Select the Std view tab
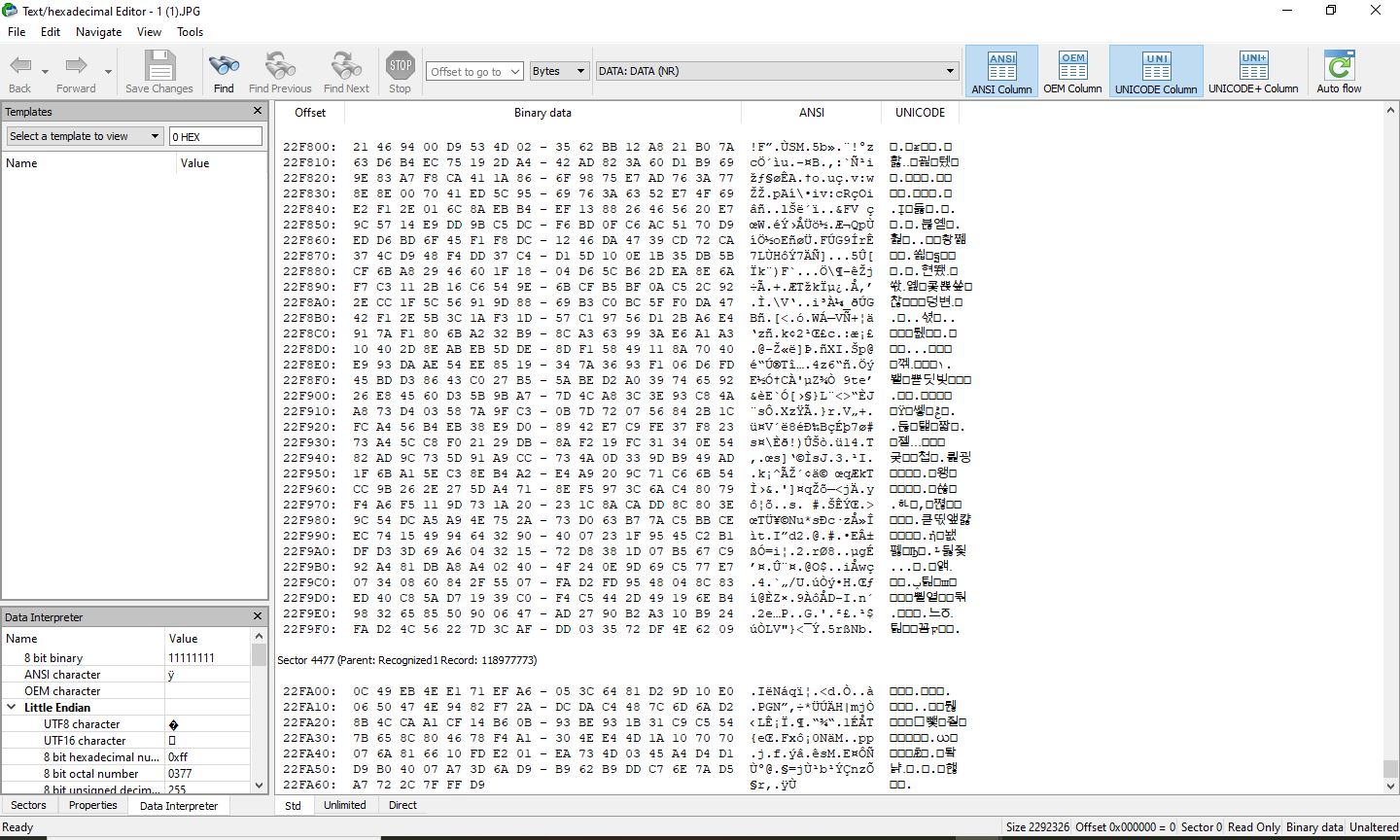Viewport: 1400px width, 840px height. click(x=294, y=805)
